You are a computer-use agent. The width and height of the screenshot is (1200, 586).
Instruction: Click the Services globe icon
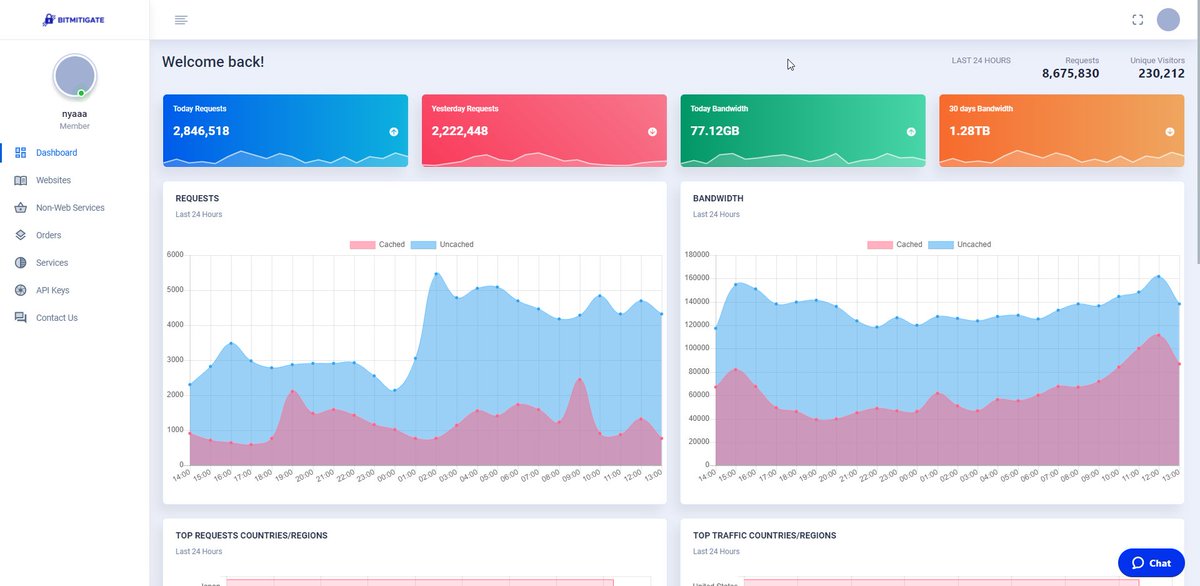pyautogui.click(x=21, y=263)
